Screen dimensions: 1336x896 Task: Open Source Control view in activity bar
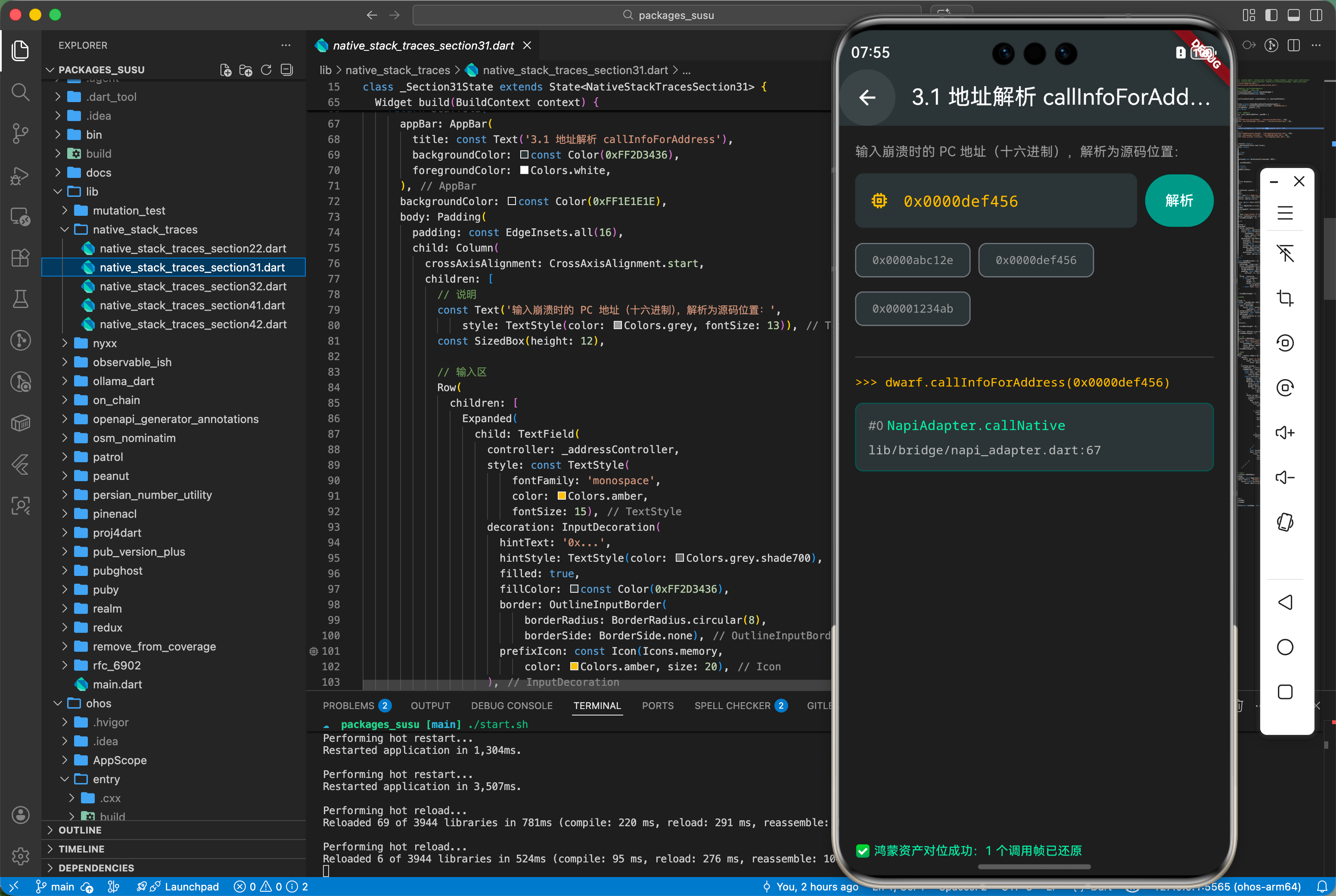tap(21, 133)
